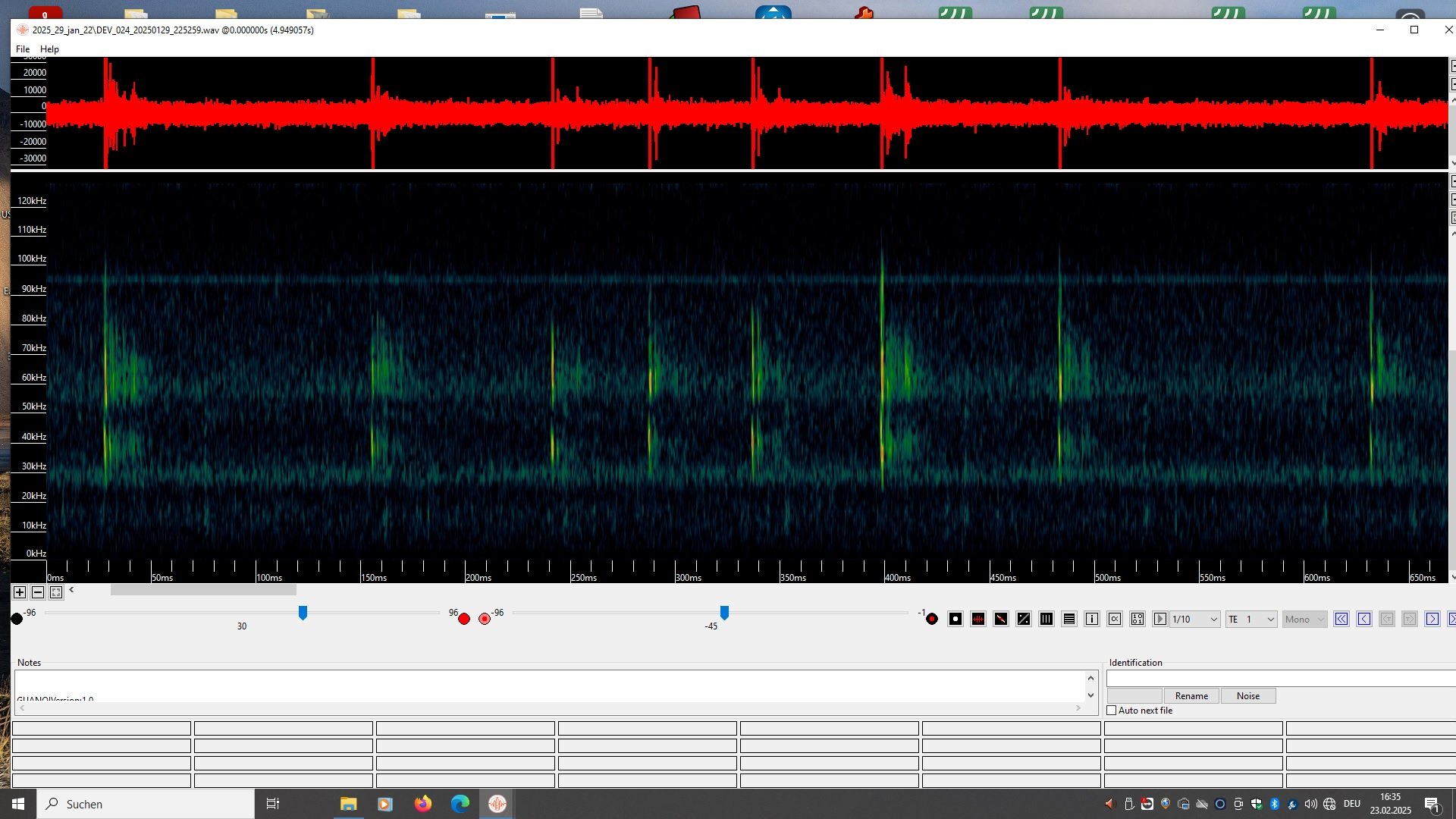1456x819 pixels.
Task: Jump to the first file with double-left arrow
Action: pyautogui.click(x=1341, y=619)
